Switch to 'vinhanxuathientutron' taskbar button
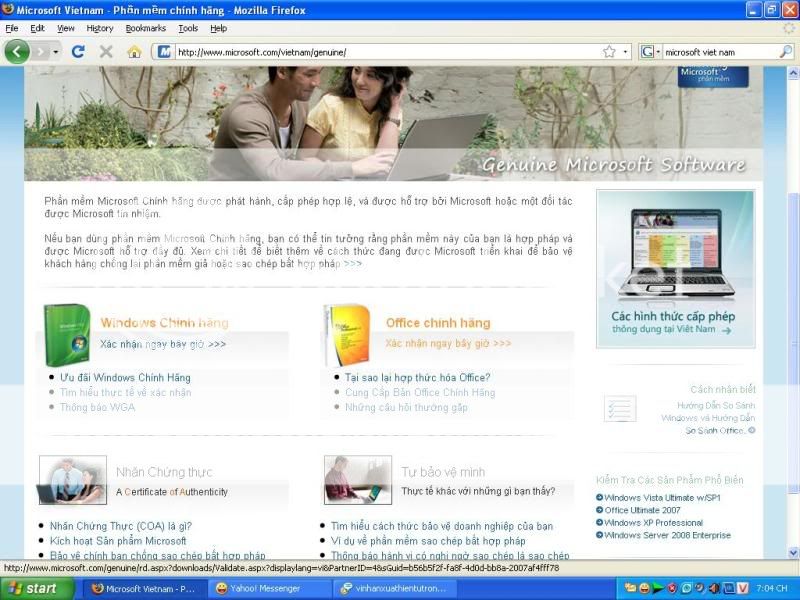This screenshot has height=600, width=800. click(395, 589)
